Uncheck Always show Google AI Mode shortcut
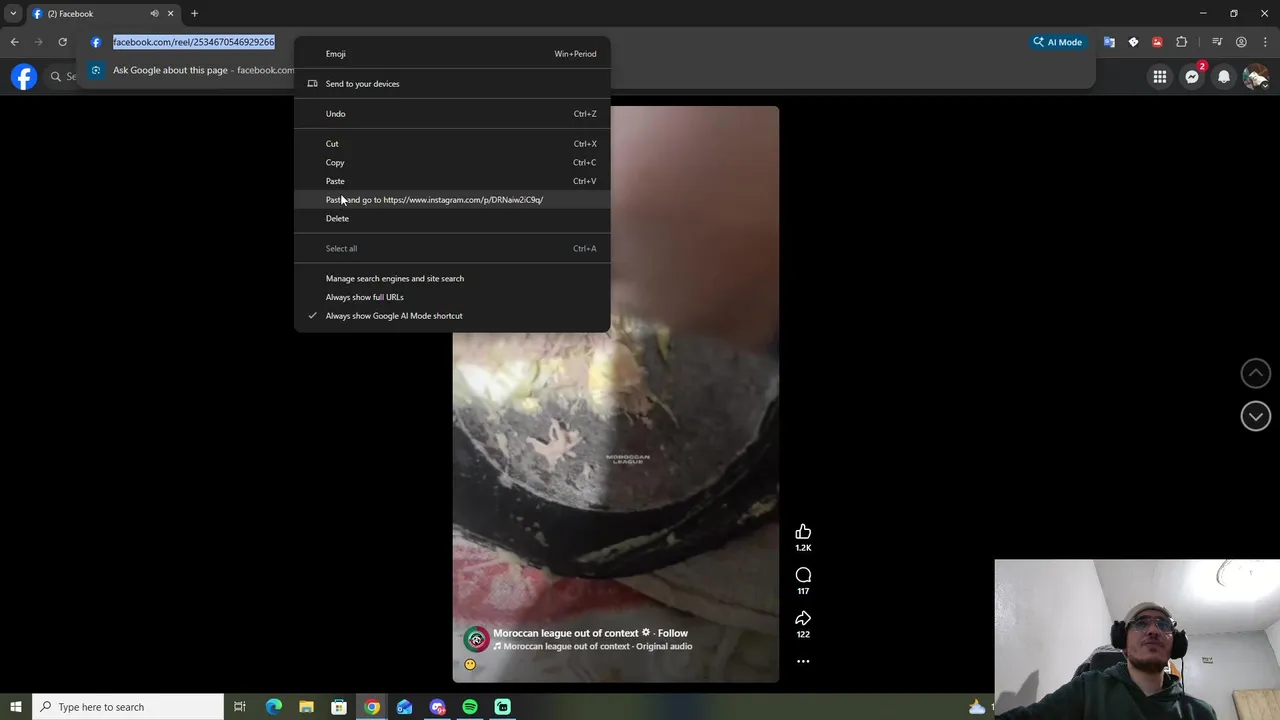1280x720 pixels. (452, 316)
